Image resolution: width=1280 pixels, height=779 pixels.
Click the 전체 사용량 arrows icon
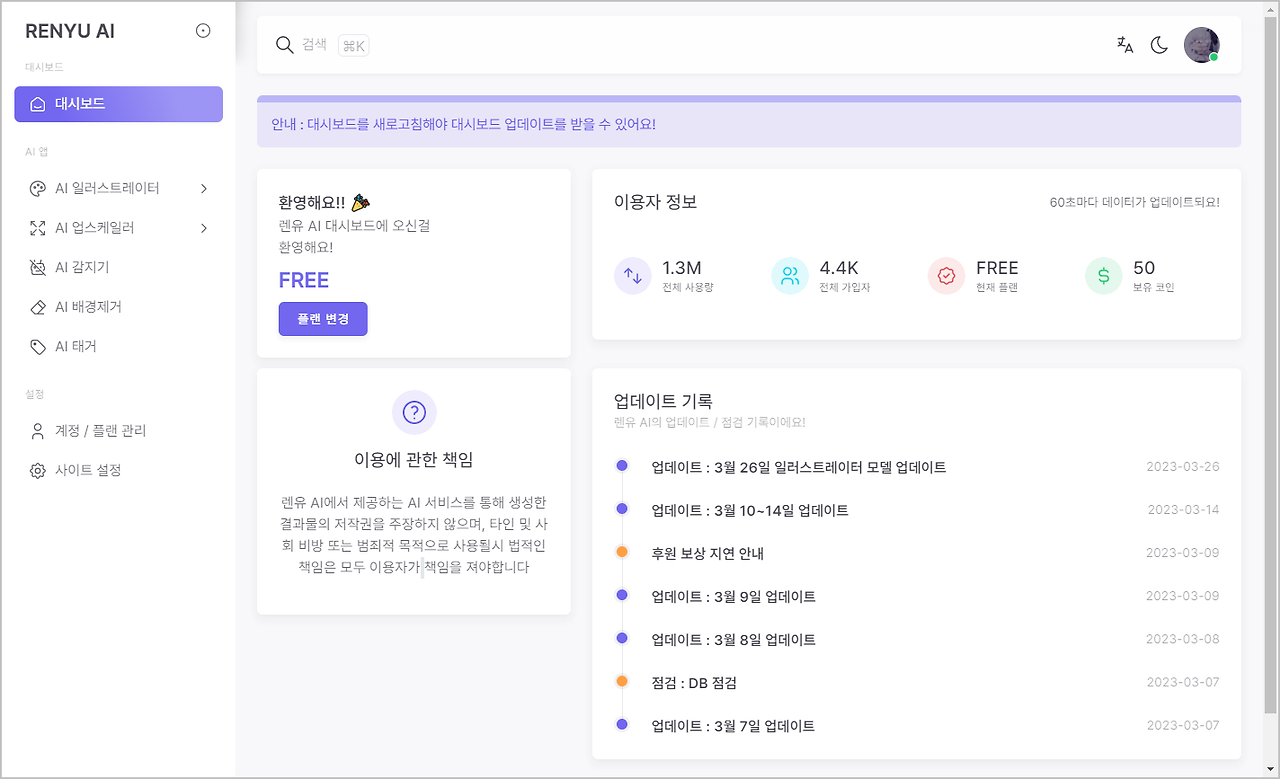pyautogui.click(x=632, y=275)
